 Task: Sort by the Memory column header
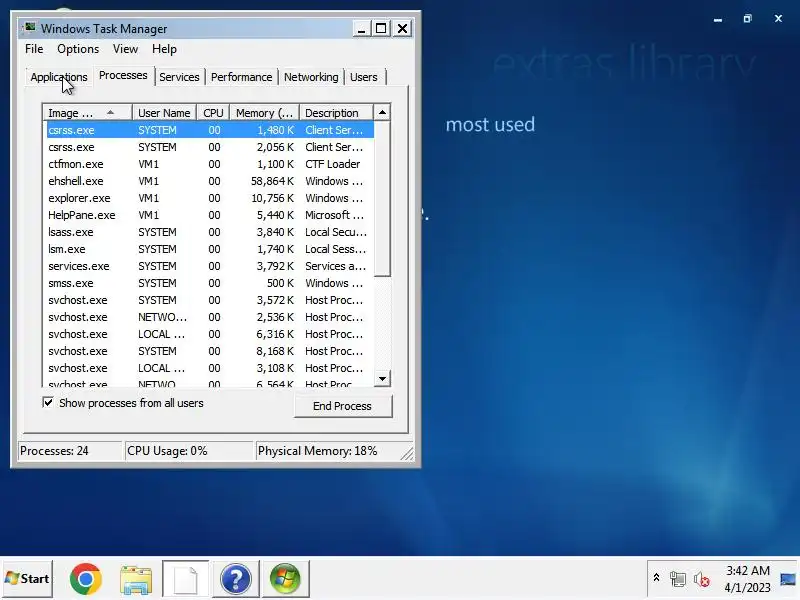coord(264,112)
